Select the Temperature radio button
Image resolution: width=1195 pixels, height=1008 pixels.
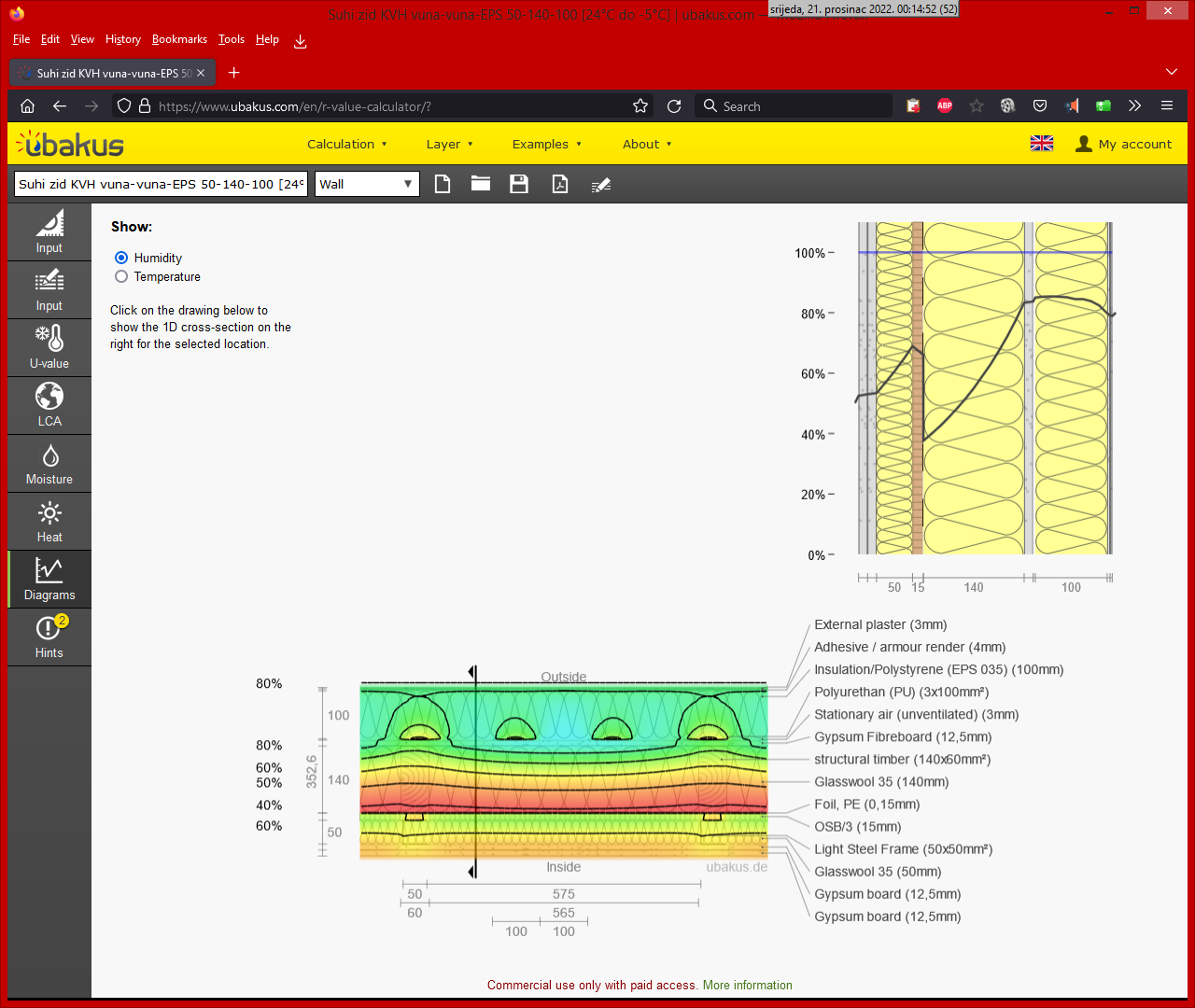(x=121, y=276)
